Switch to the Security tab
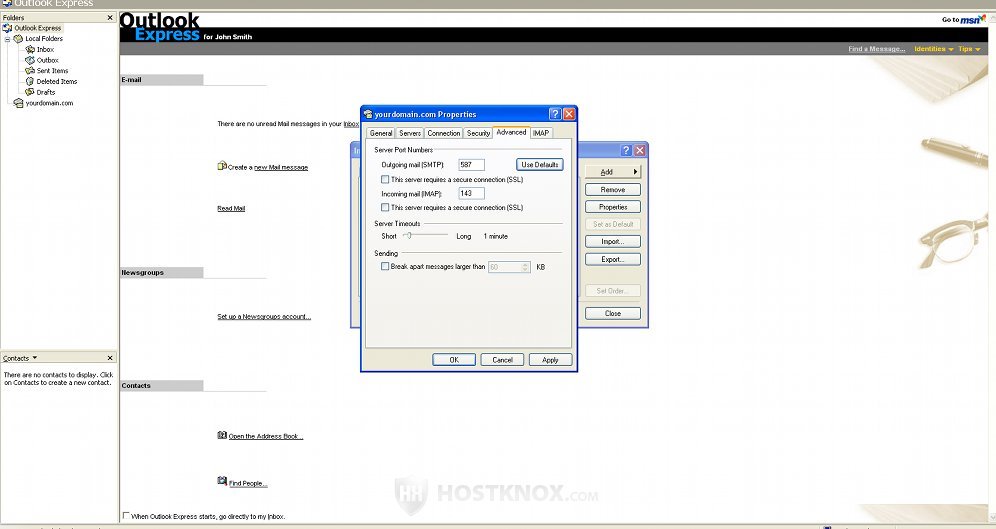Screen dimensions: 996x529 pyautogui.click(x=478, y=133)
